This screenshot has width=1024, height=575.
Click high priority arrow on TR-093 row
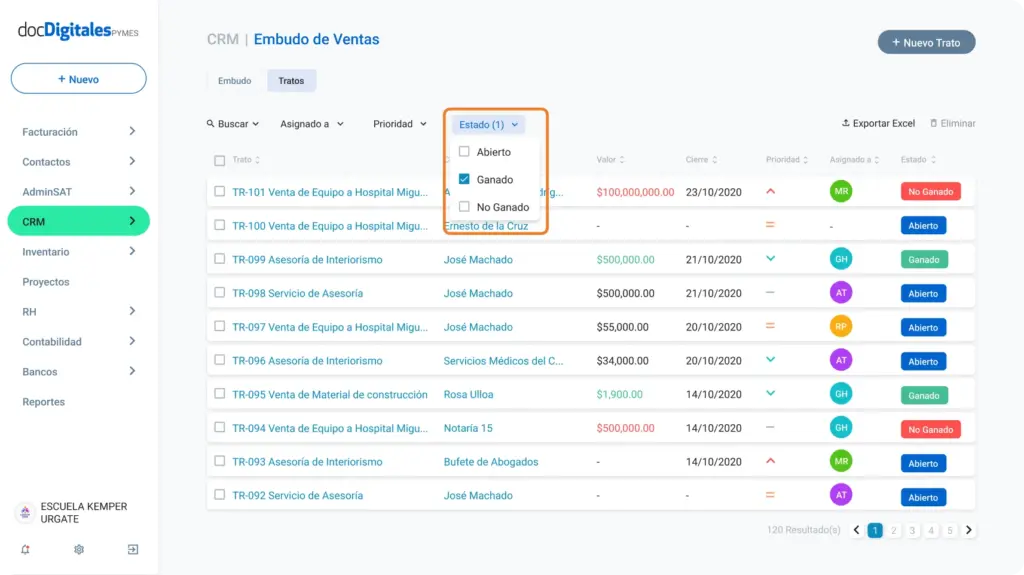click(771, 461)
